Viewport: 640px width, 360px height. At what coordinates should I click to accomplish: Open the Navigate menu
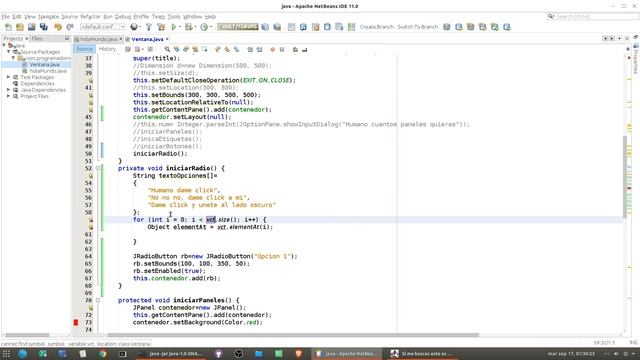pyautogui.click(x=49, y=17)
